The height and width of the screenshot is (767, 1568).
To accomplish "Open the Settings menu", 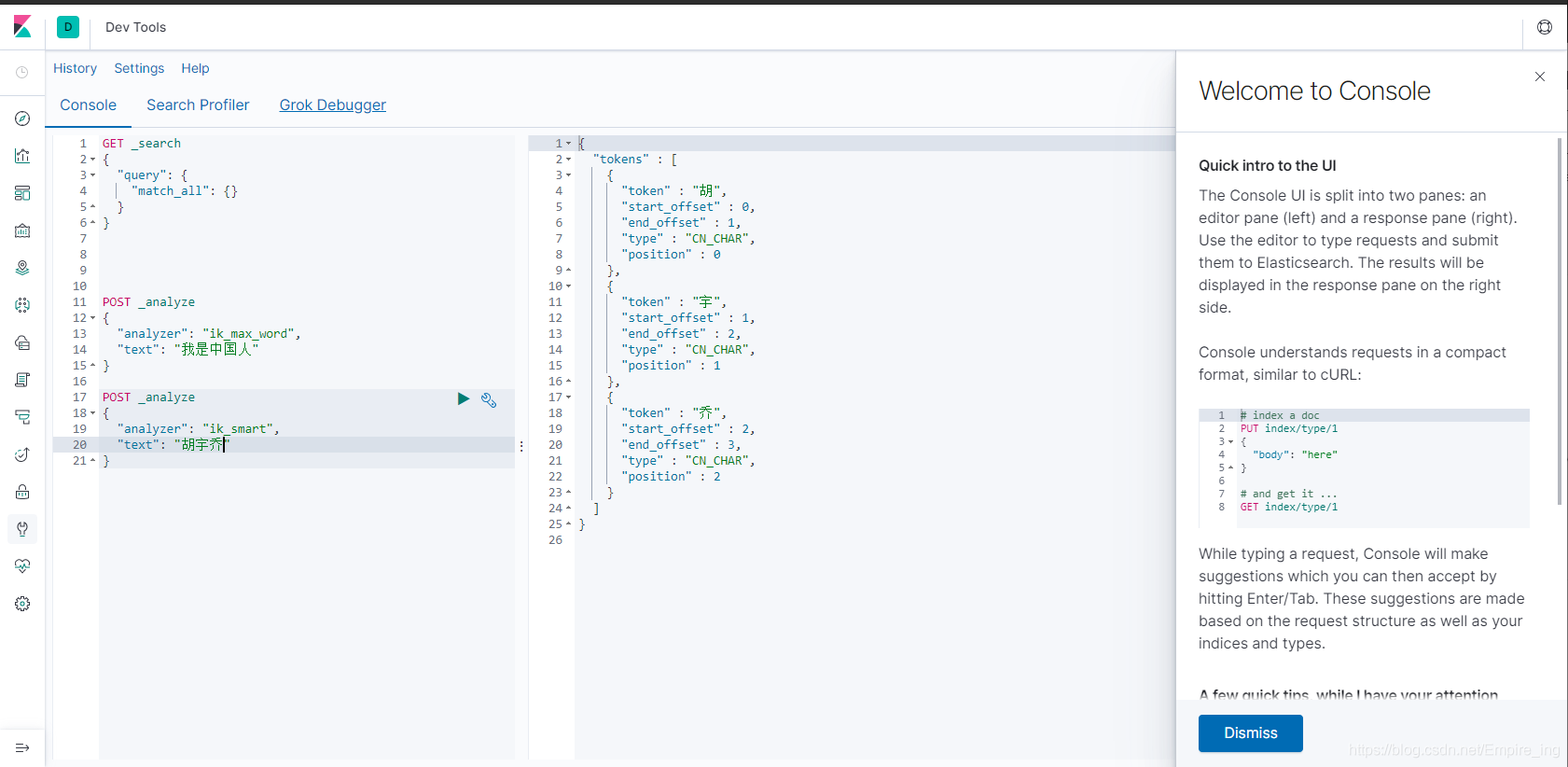I will pyautogui.click(x=139, y=68).
